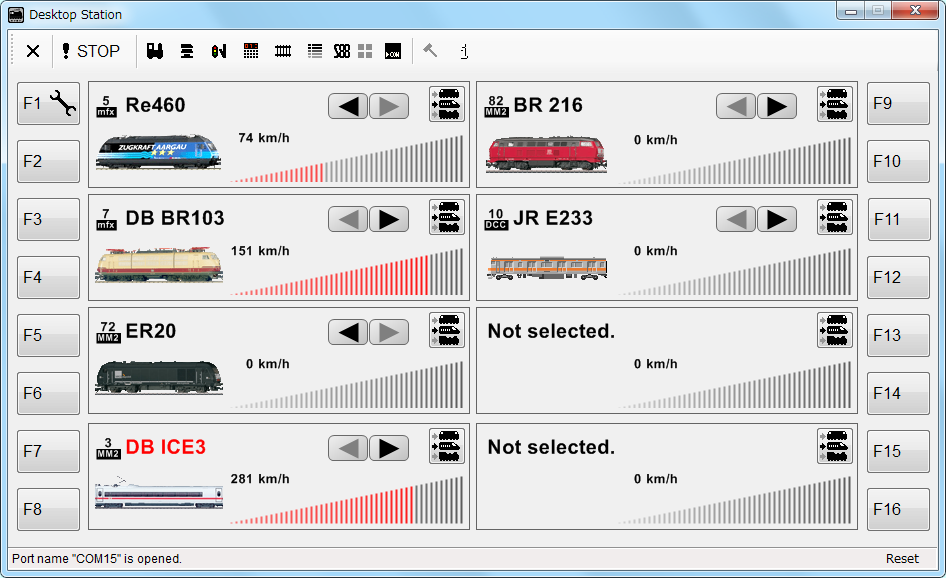Open the locomotive control toolbar icon

click(155, 51)
